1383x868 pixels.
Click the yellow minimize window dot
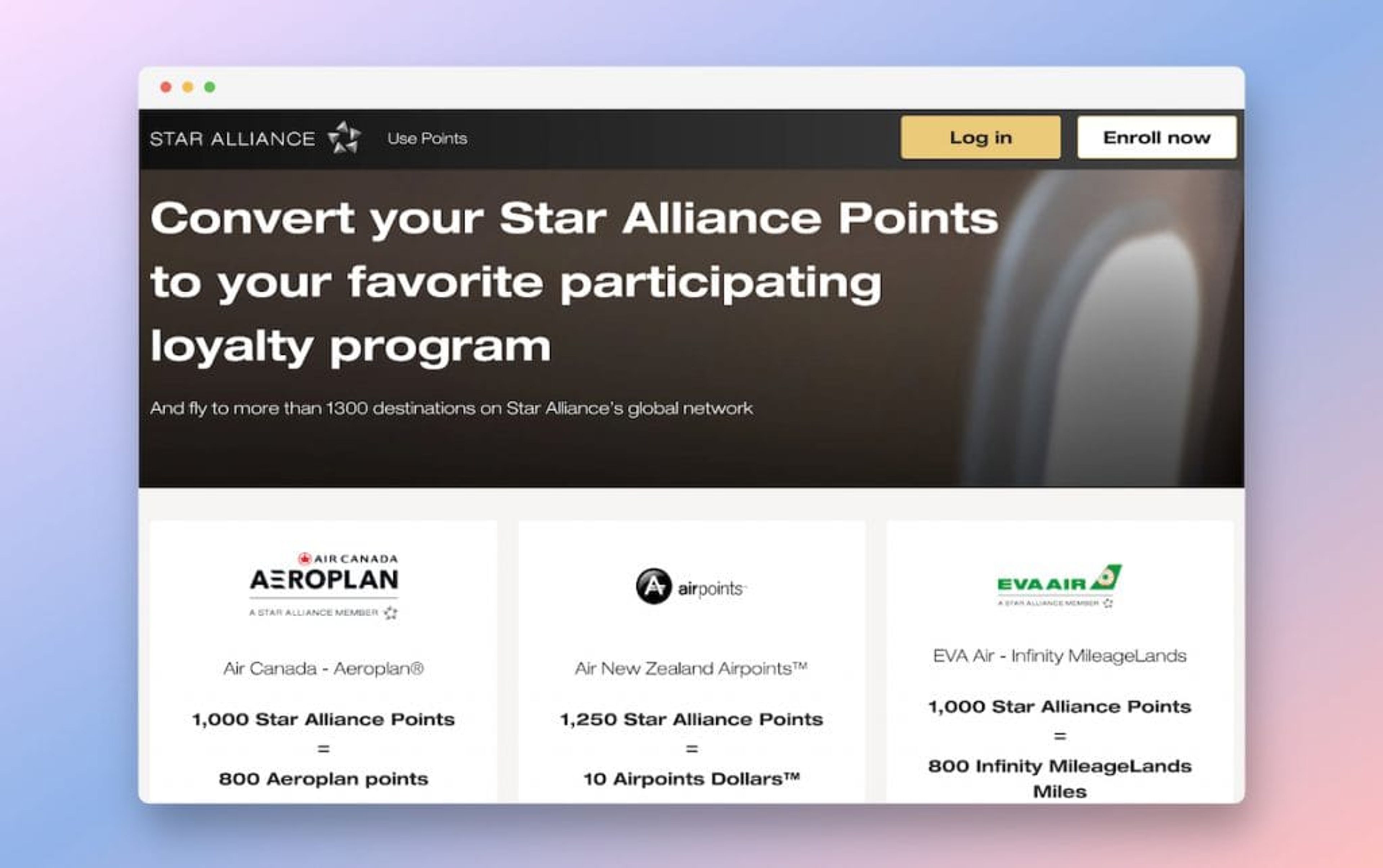tap(188, 87)
